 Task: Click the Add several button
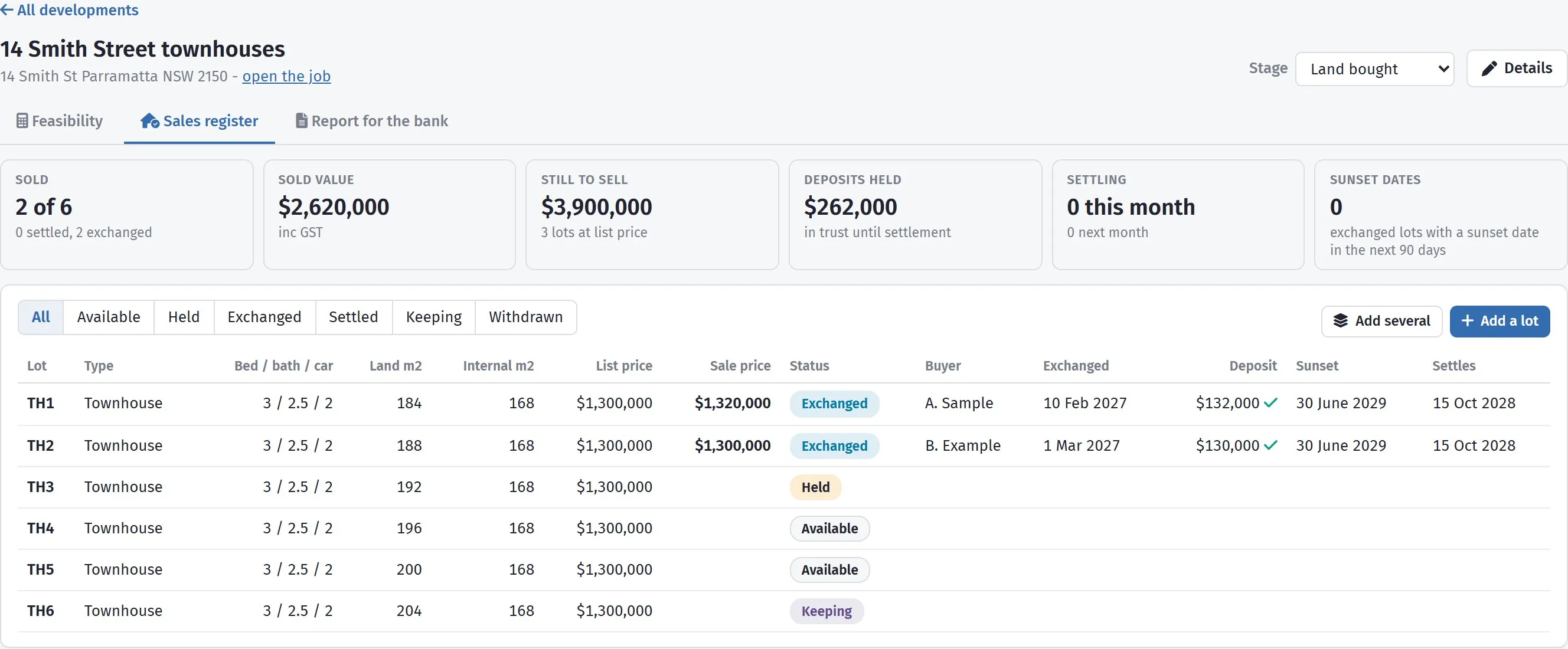point(1381,320)
